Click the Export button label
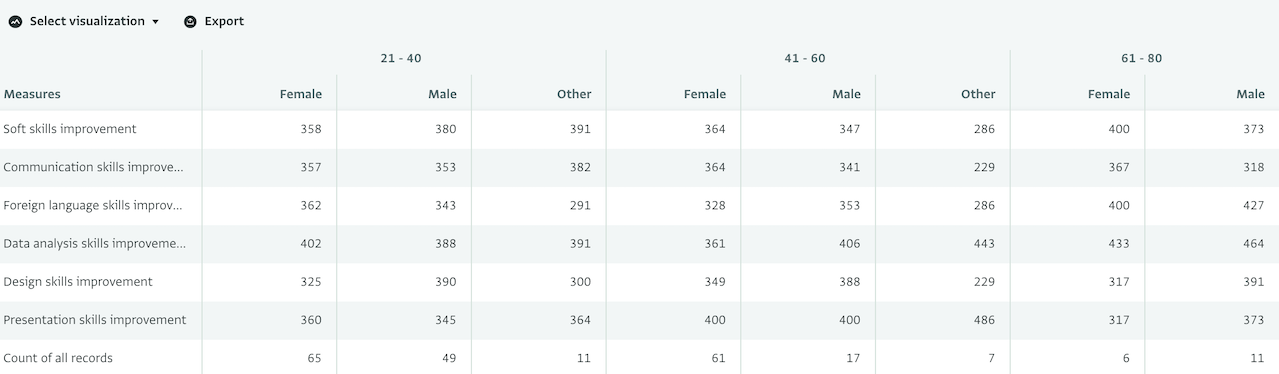This screenshot has width=1279, height=374. pos(224,21)
